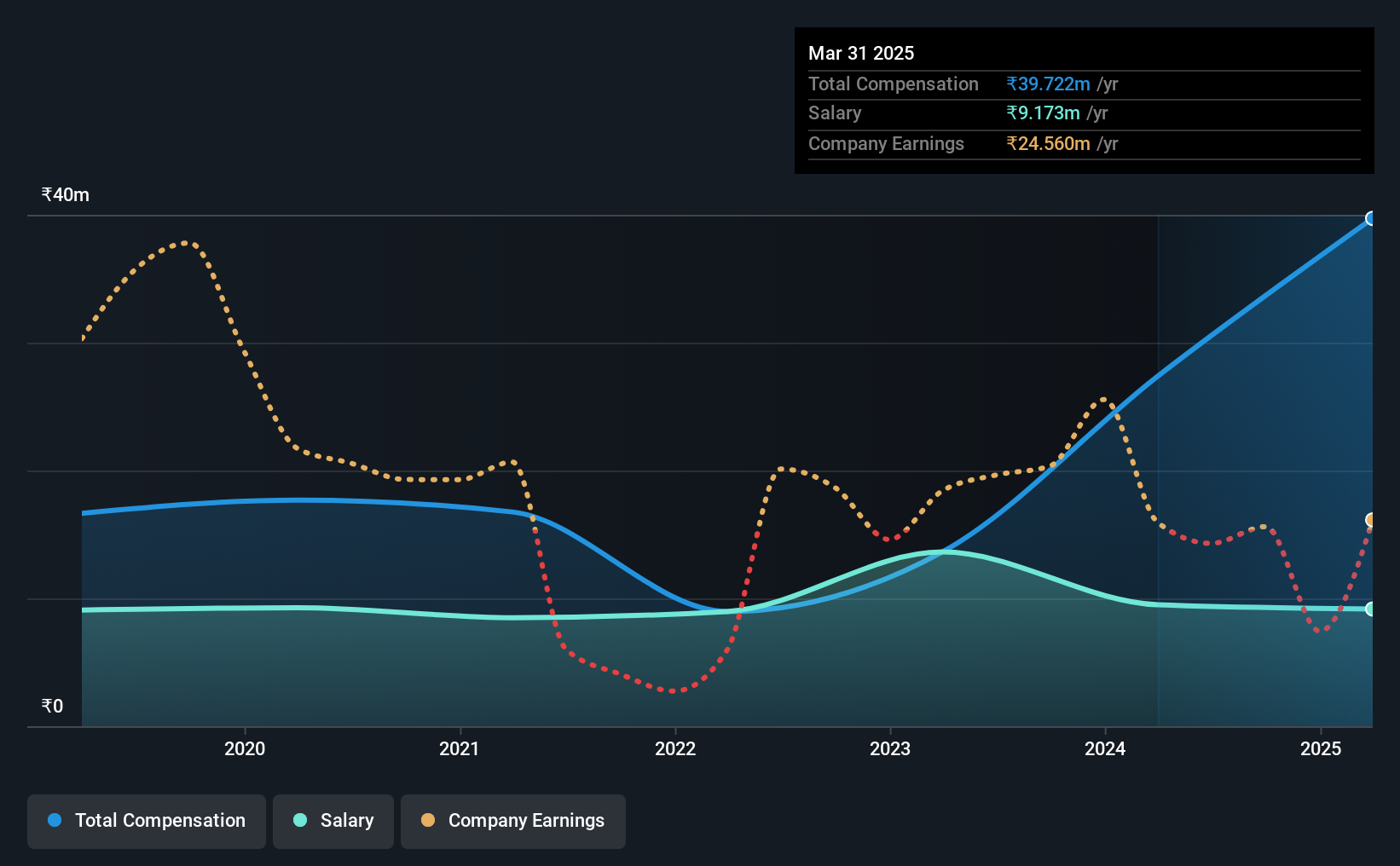This screenshot has width=1400, height=866.
Task: Click the 2024 x-axis label
Action: pyautogui.click(x=1105, y=748)
